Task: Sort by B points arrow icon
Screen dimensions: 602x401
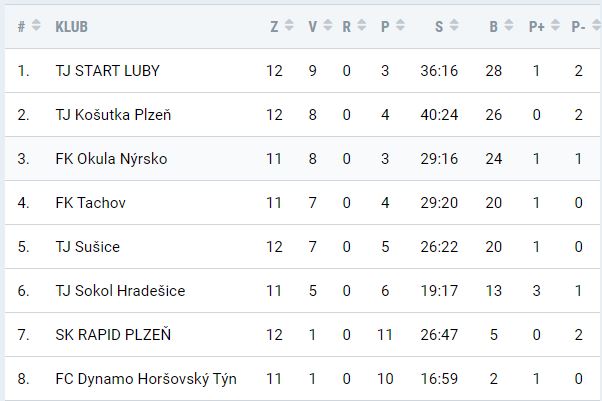Action: (508, 26)
